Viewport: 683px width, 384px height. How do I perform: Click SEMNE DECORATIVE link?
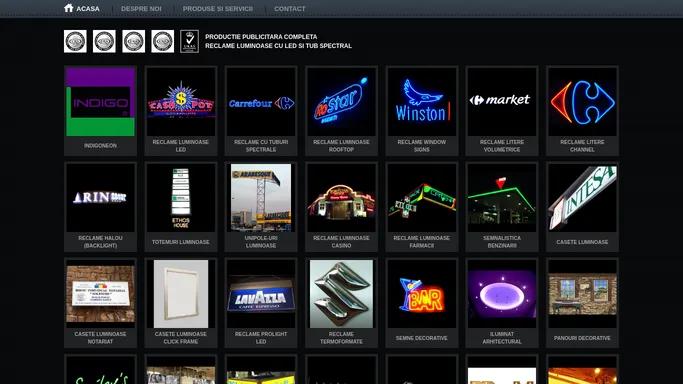click(x=422, y=338)
